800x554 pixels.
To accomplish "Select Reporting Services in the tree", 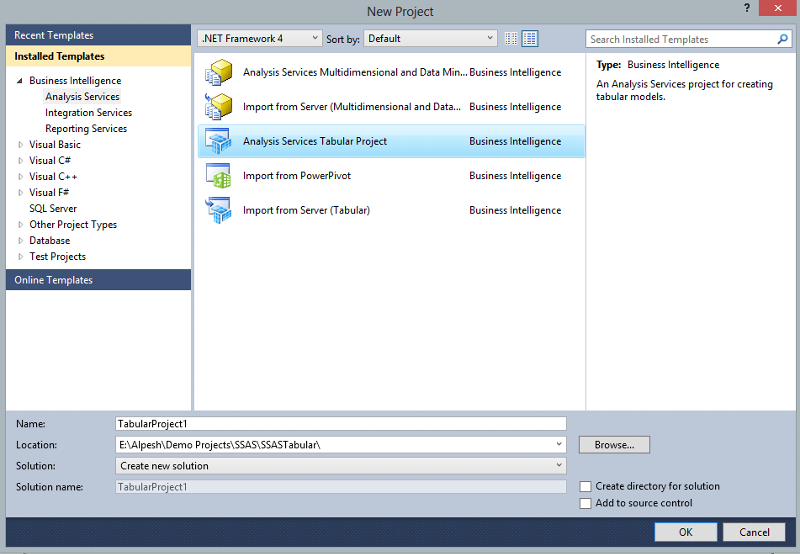I will coord(86,129).
